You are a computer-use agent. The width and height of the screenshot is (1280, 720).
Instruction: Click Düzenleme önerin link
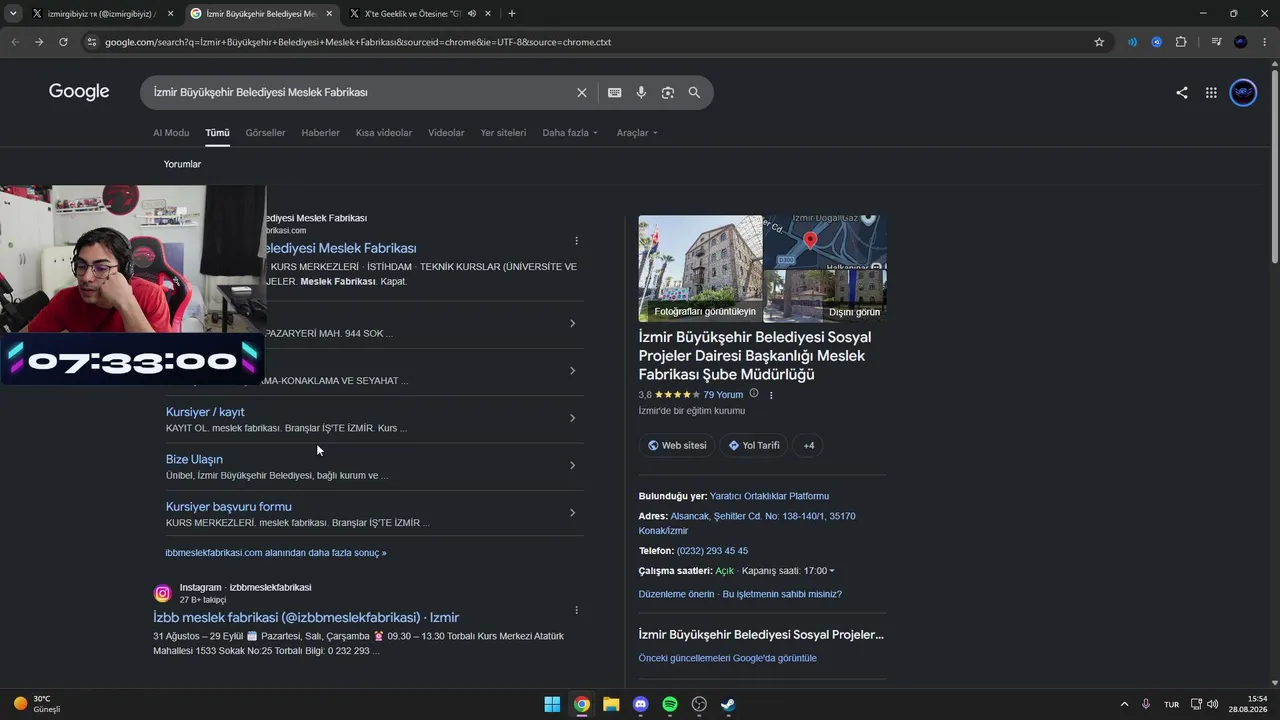point(677,594)
